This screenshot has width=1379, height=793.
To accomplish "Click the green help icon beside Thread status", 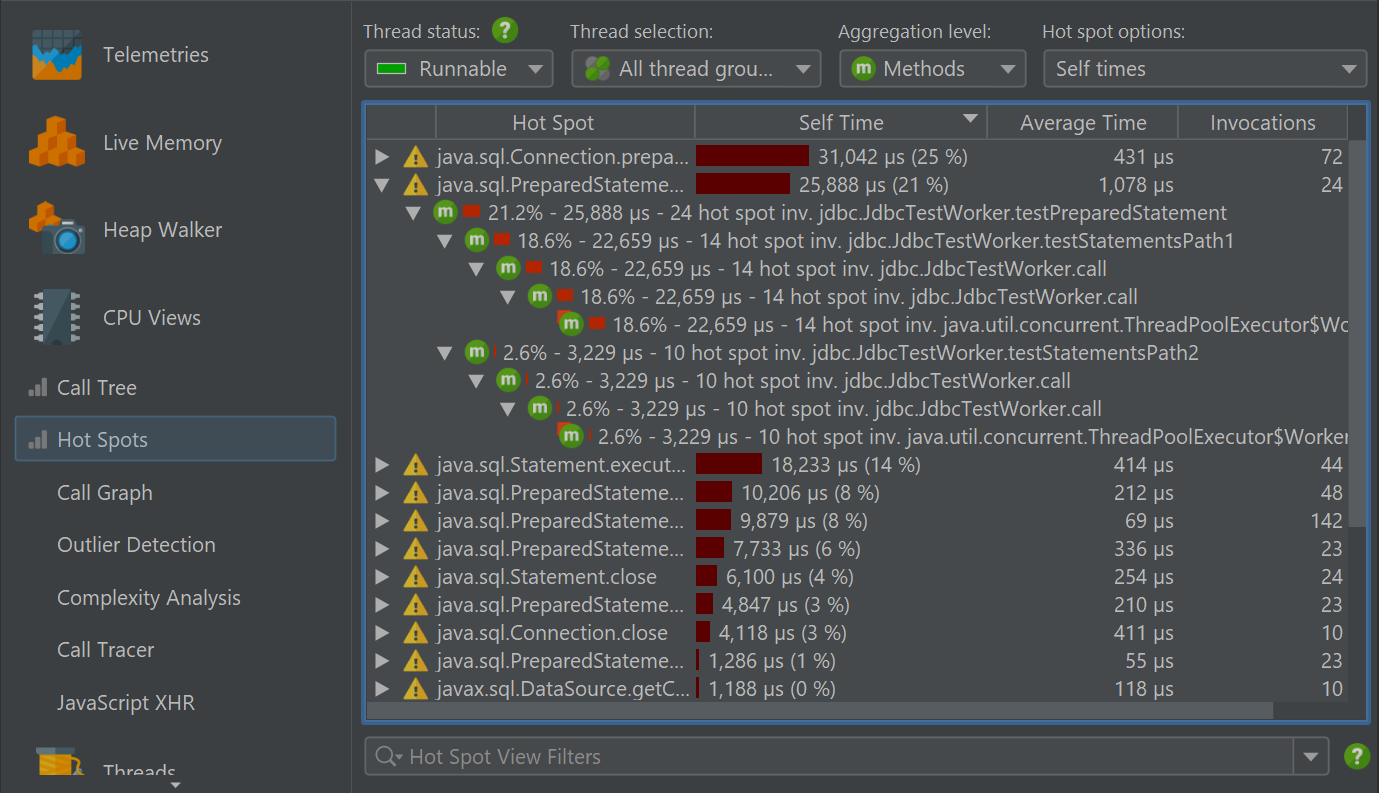I will [505, 31].
